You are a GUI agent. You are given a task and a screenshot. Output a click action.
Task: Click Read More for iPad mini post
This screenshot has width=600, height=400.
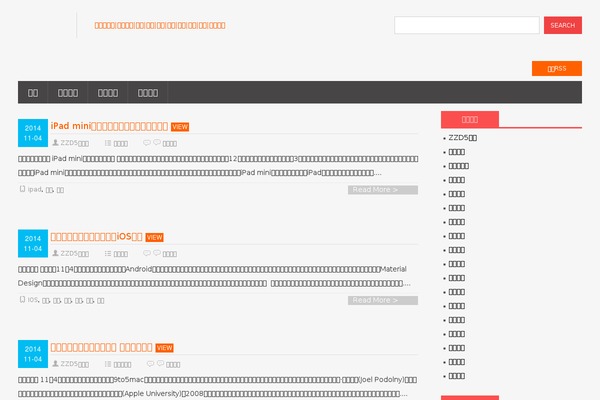tap(383, 190)
